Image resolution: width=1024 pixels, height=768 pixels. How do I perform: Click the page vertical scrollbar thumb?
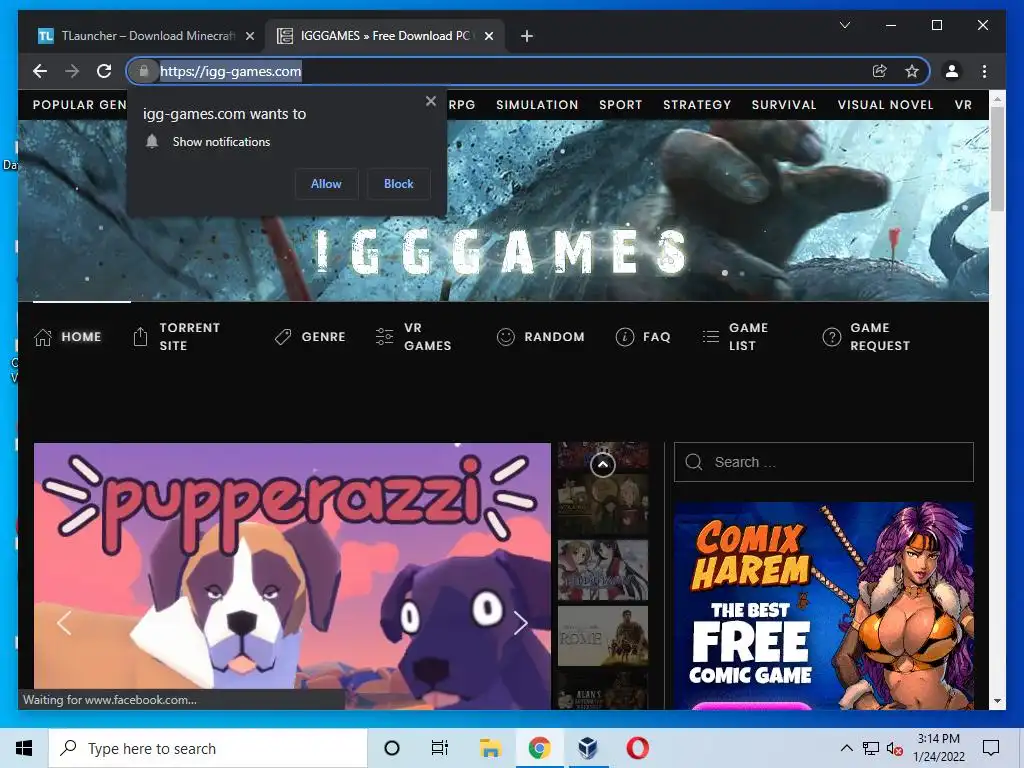[997, 159]
